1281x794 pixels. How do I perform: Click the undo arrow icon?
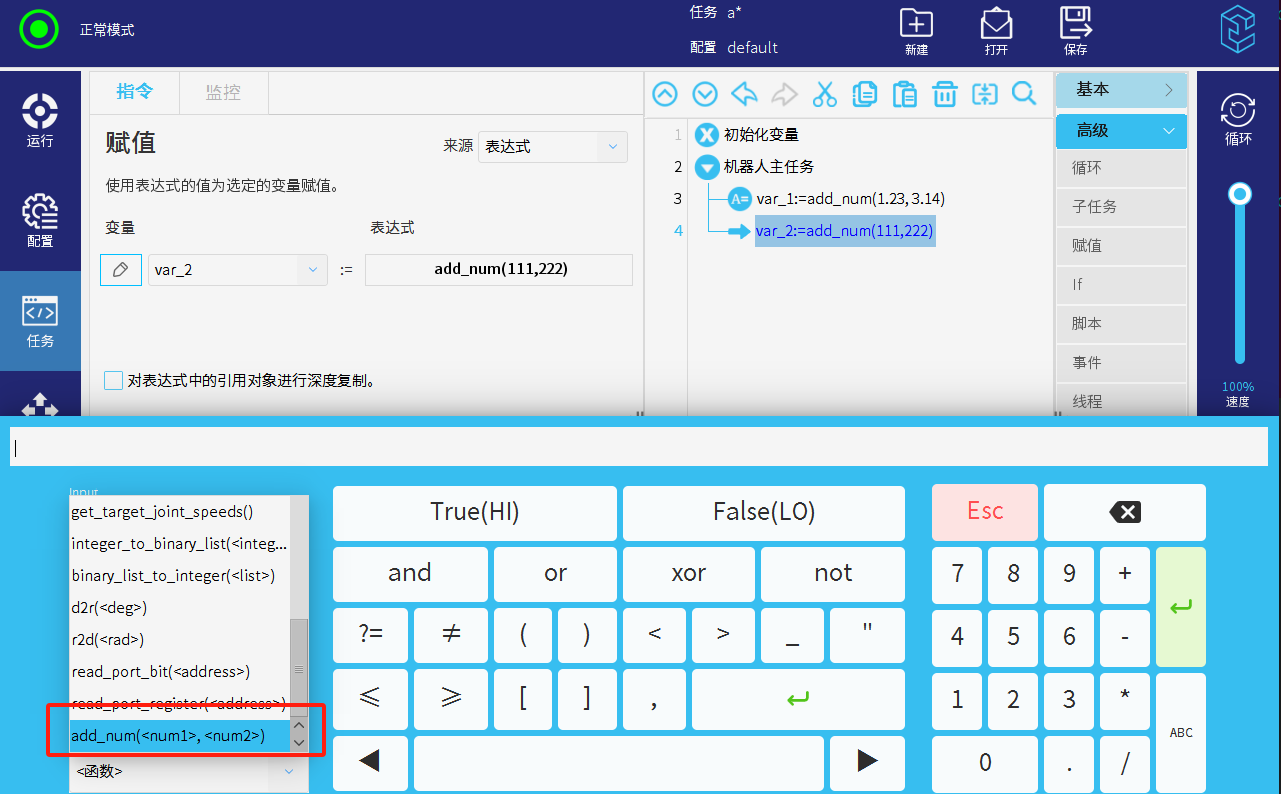[x=744, y=94]
